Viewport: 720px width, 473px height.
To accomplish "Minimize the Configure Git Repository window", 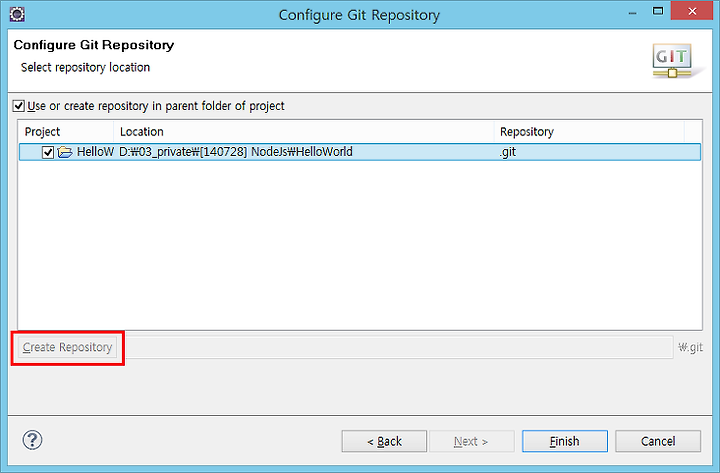I will click(x=633, y=12).
